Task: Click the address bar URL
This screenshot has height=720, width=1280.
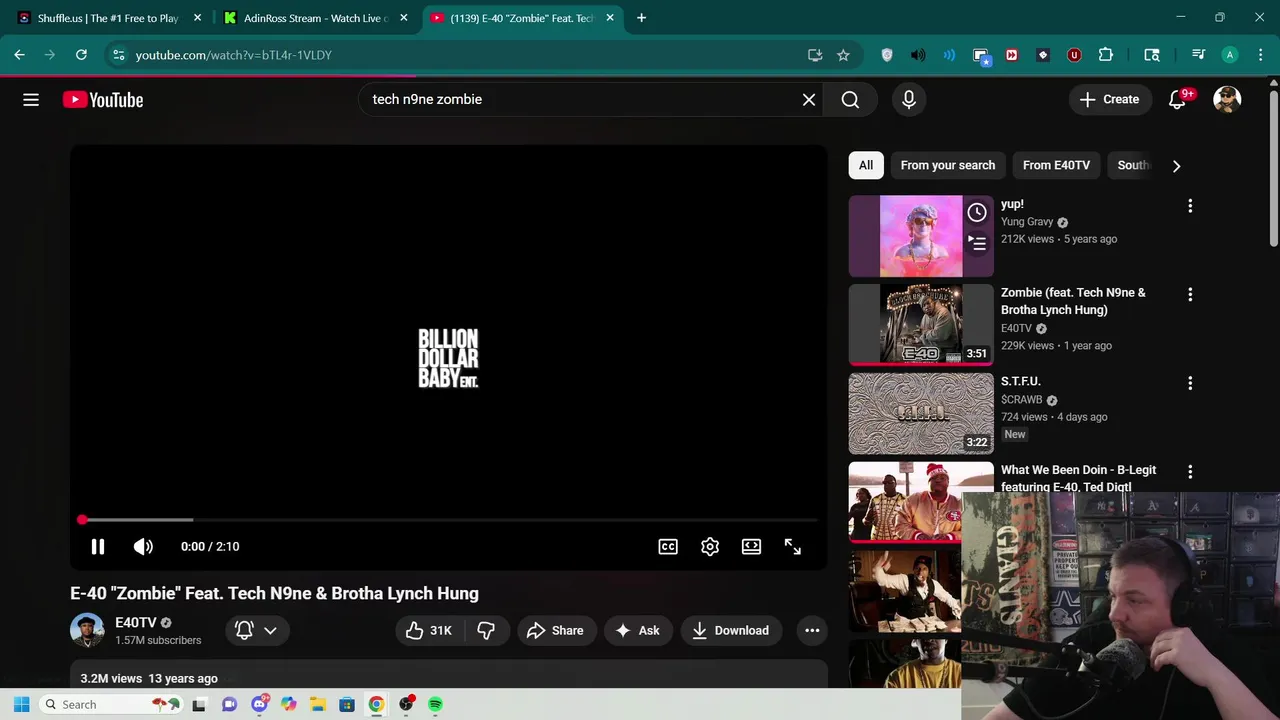Action: point(234,55)
